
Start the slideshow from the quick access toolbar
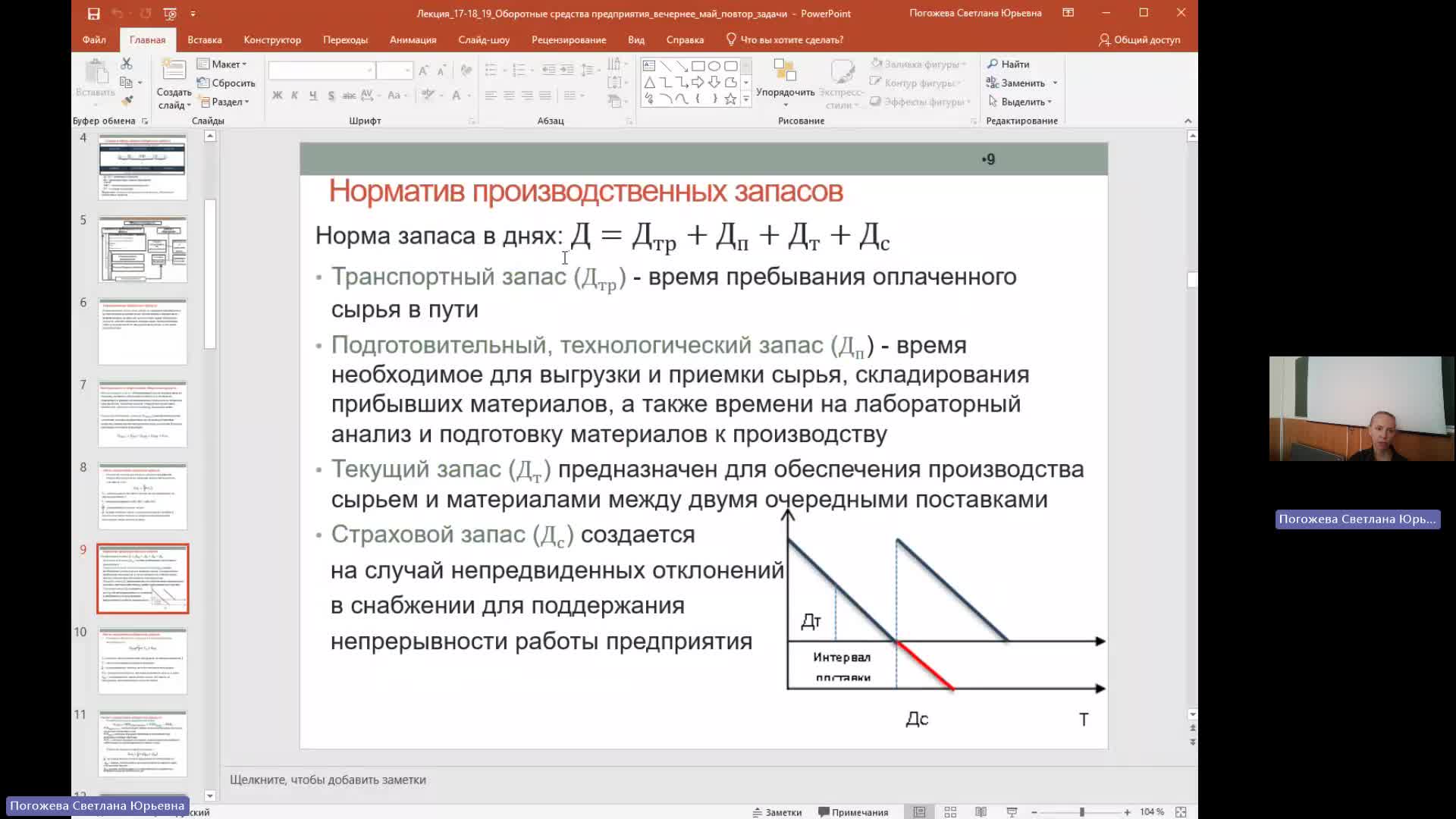tap(170, 14)
